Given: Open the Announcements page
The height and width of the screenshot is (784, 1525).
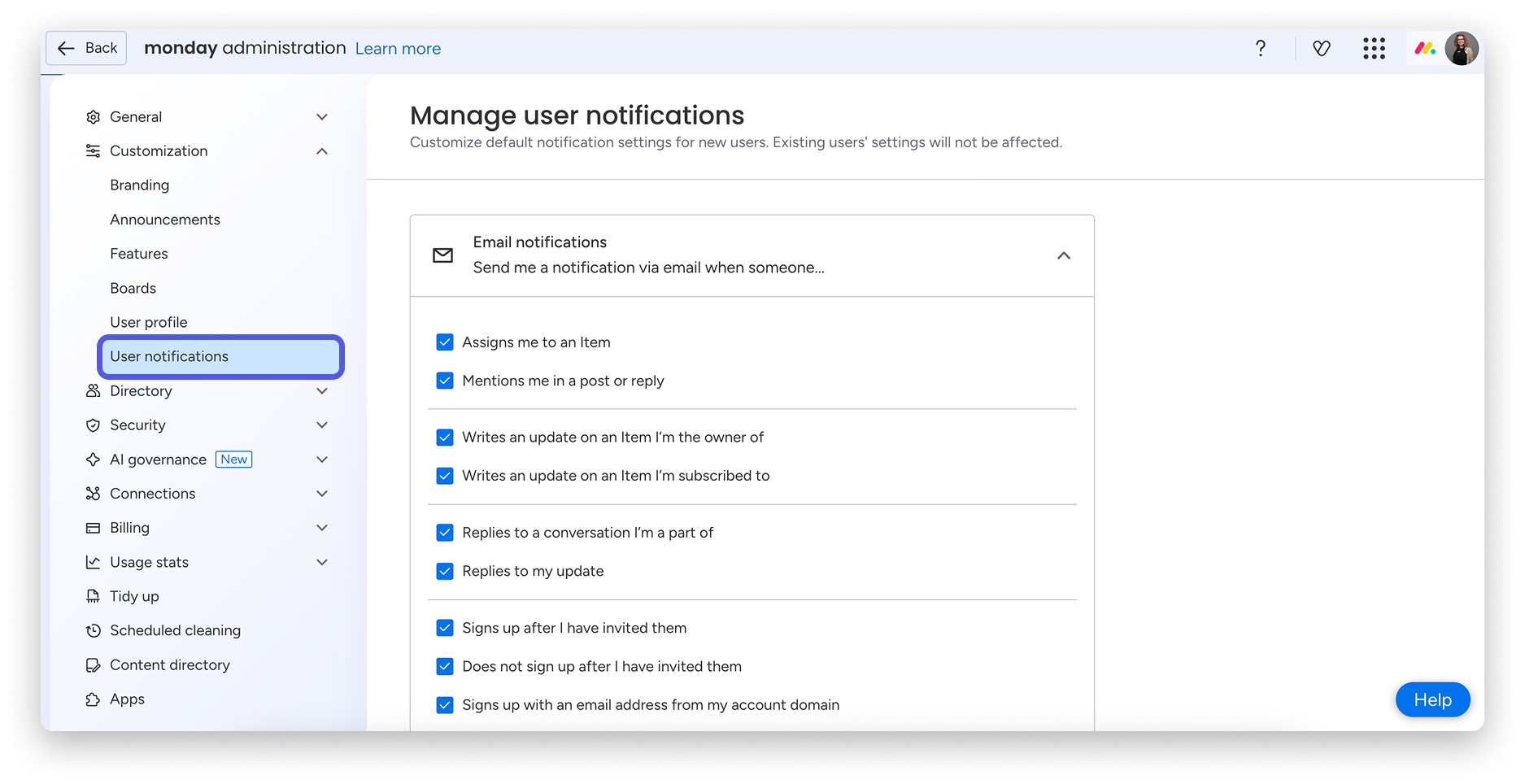Looking at the screenshot, I should pos(165,220).
